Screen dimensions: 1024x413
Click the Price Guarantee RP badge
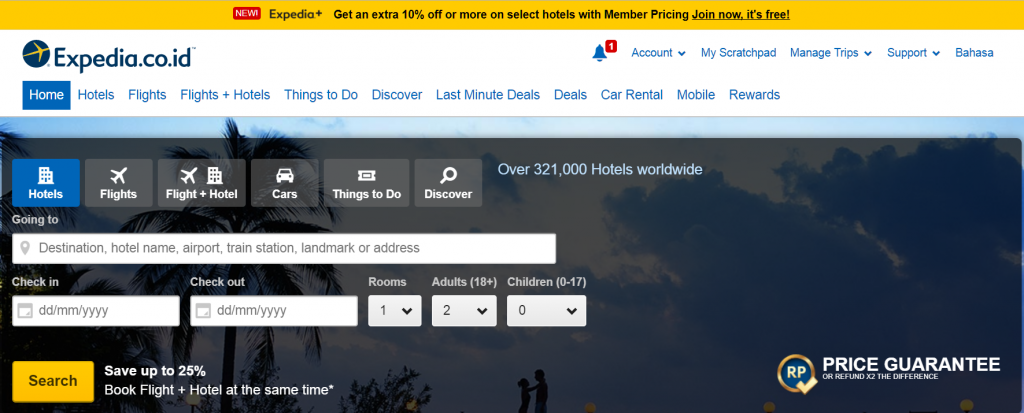pyautogui.click(x=797, y=374)
